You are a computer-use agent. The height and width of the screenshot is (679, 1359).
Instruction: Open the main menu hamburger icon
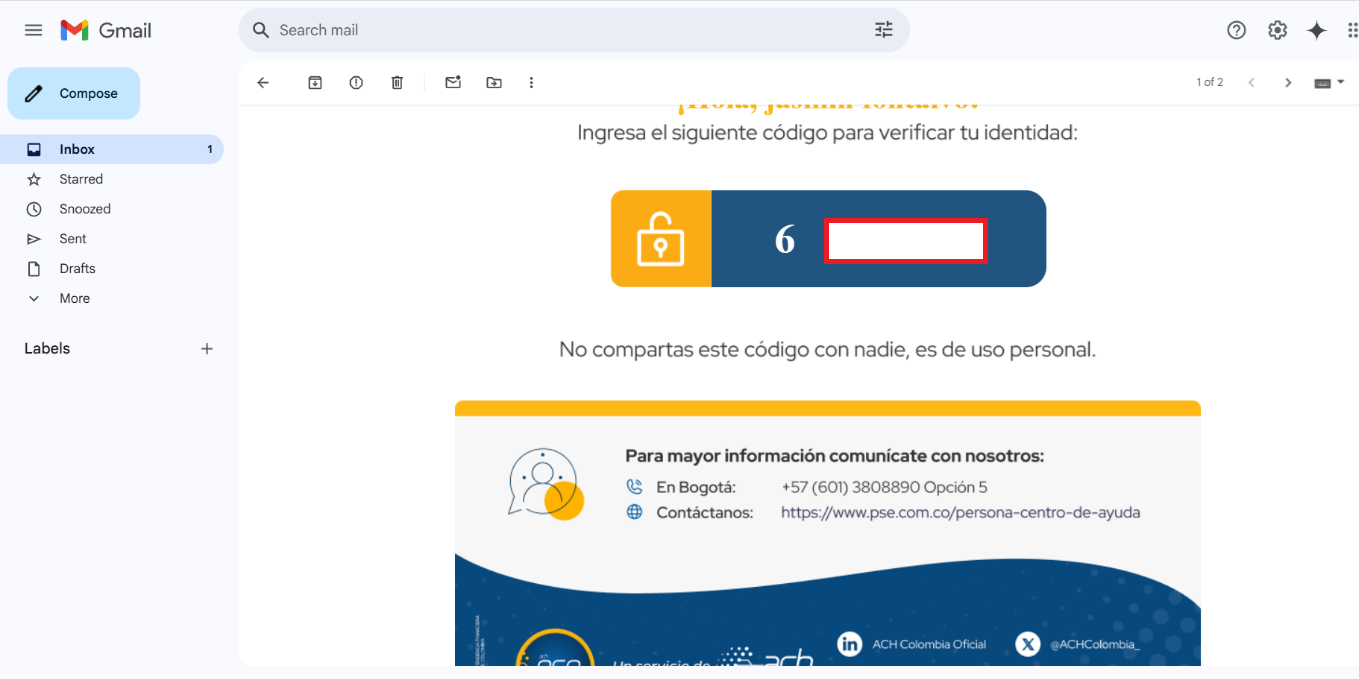[x=33, y=30]
